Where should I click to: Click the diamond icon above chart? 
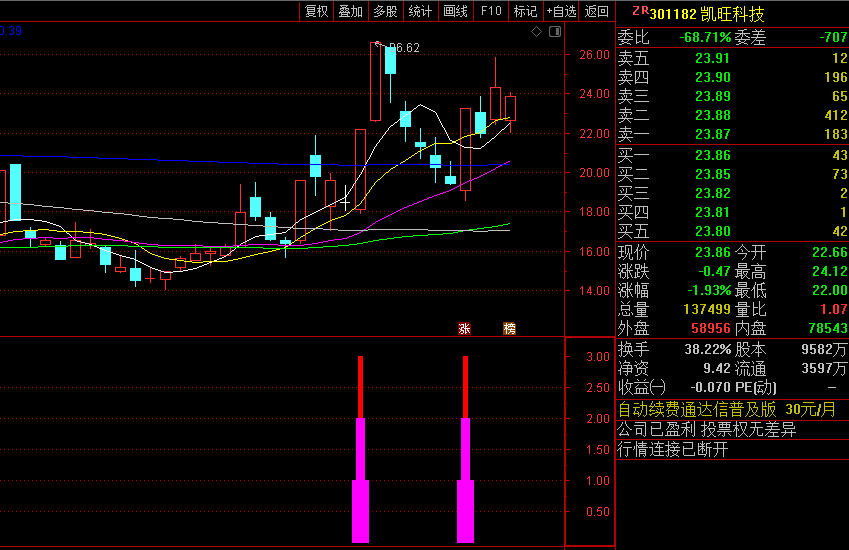(537, 31)
